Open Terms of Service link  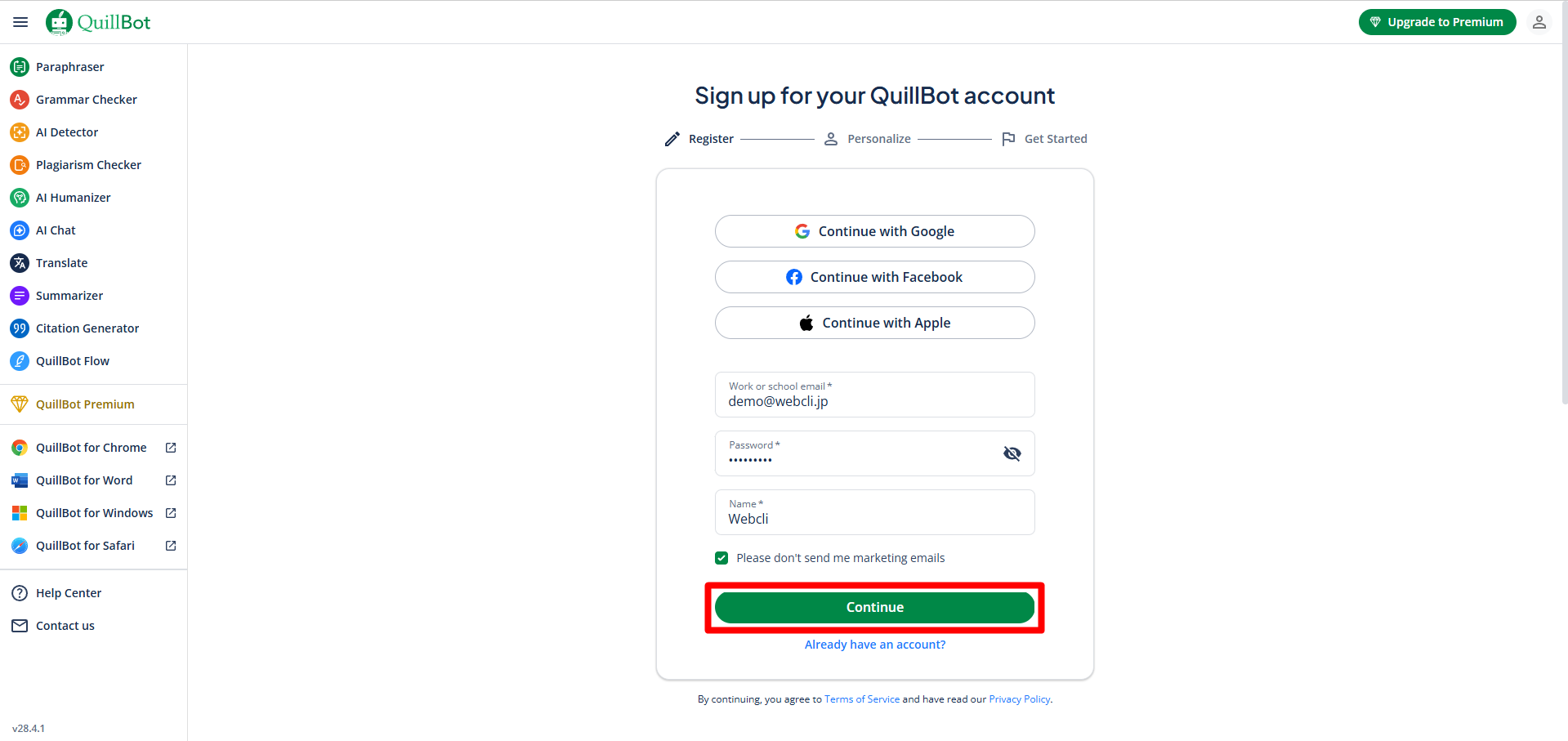coord(862,699)
